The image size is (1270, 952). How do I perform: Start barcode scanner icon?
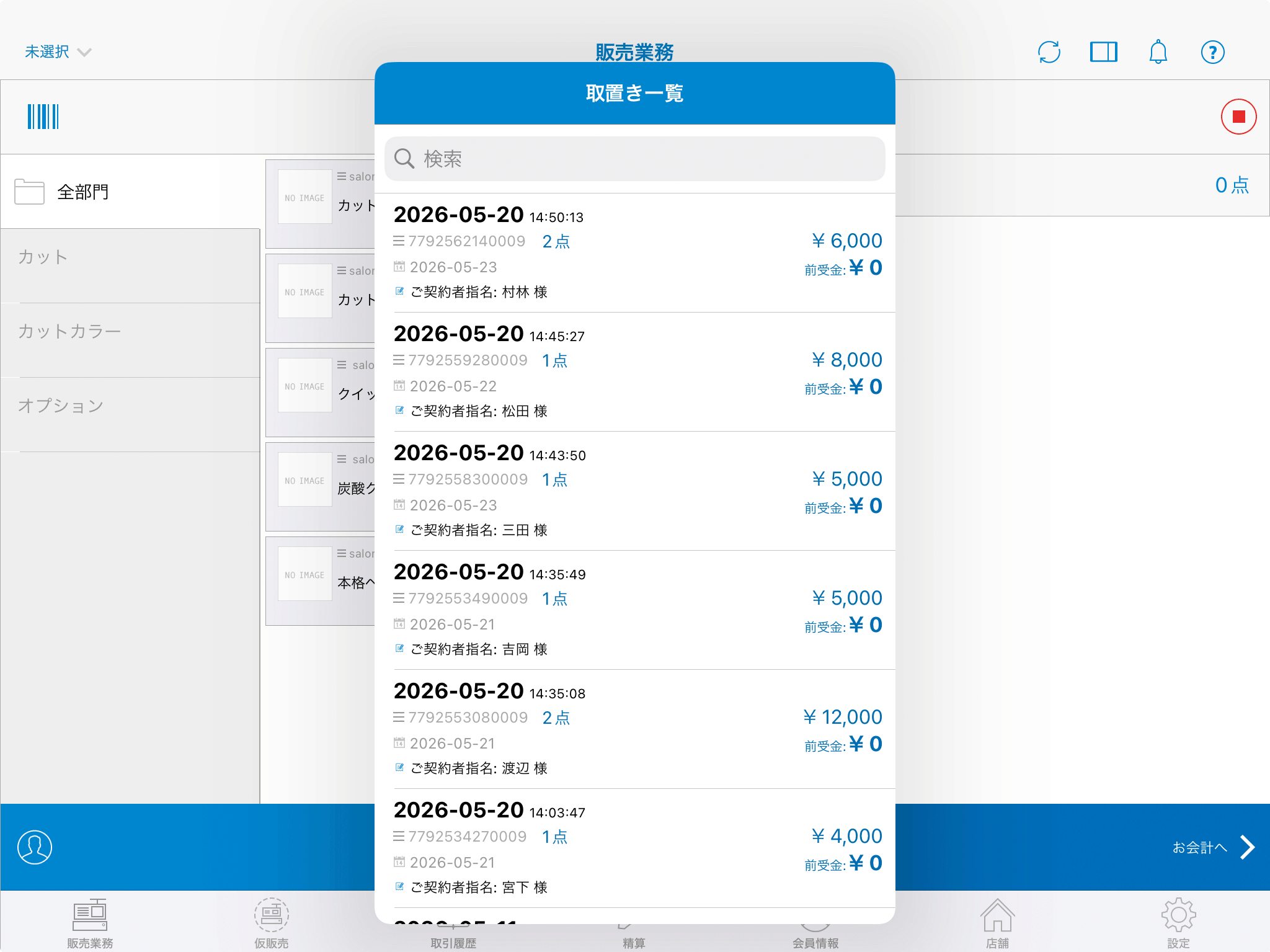(43, 117)
